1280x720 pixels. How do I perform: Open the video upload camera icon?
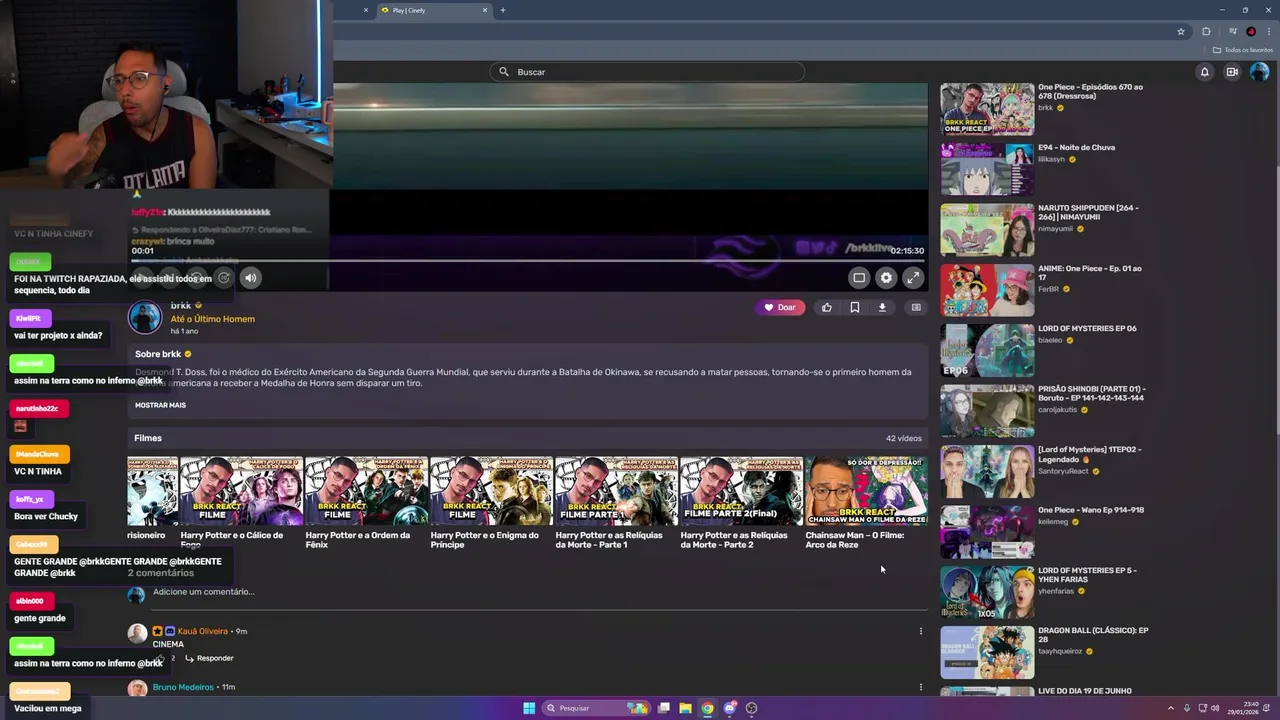click(1232, 72)
